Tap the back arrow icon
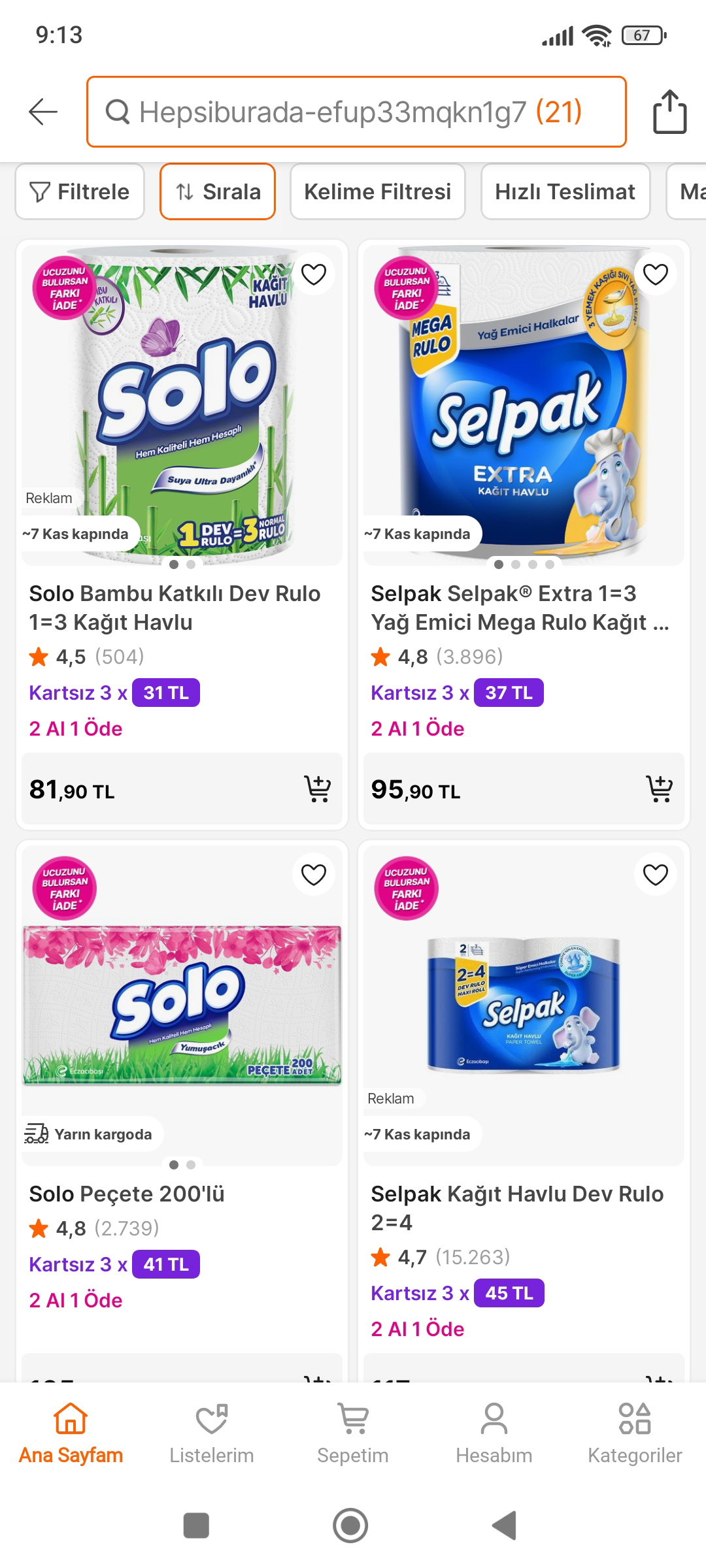The width and height of the screenshot is (706, 1568). [x=43, y=112]
